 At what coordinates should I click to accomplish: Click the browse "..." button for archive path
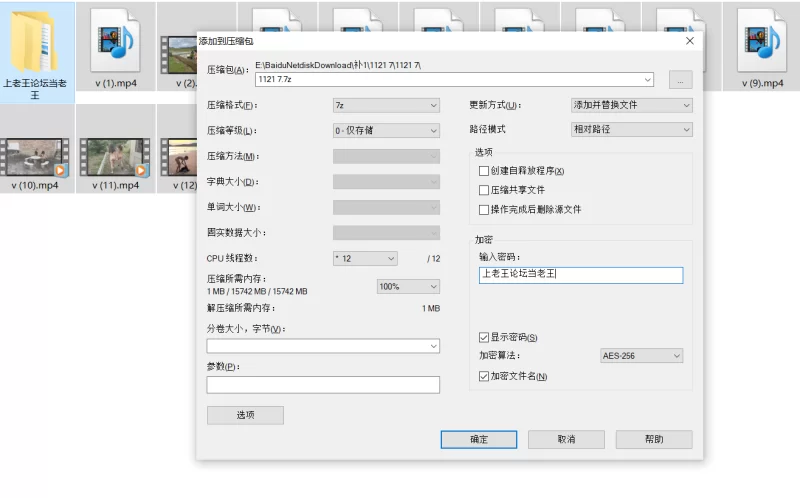click(680, 79)
